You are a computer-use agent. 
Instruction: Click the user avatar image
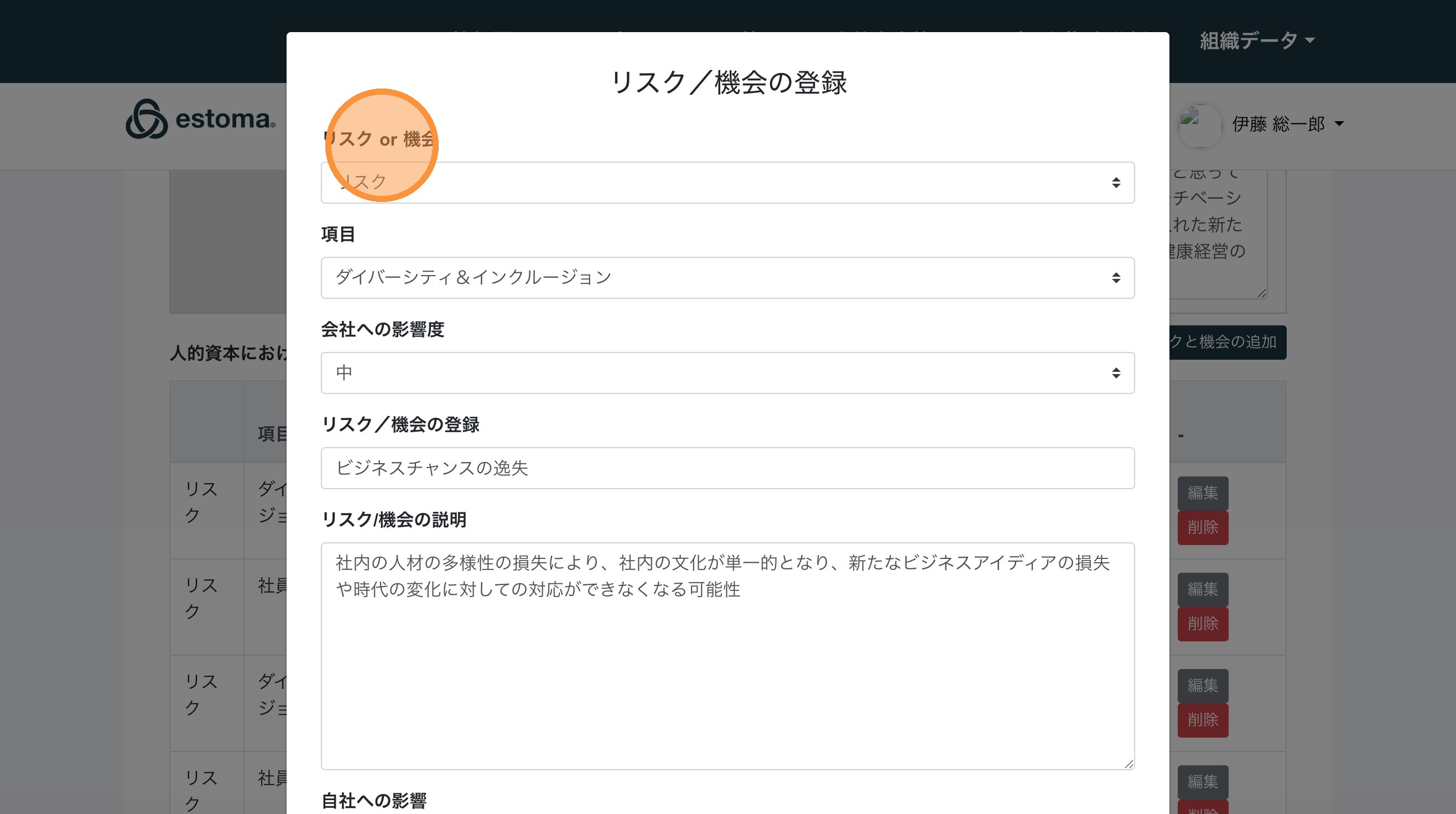click(1199, 125)
